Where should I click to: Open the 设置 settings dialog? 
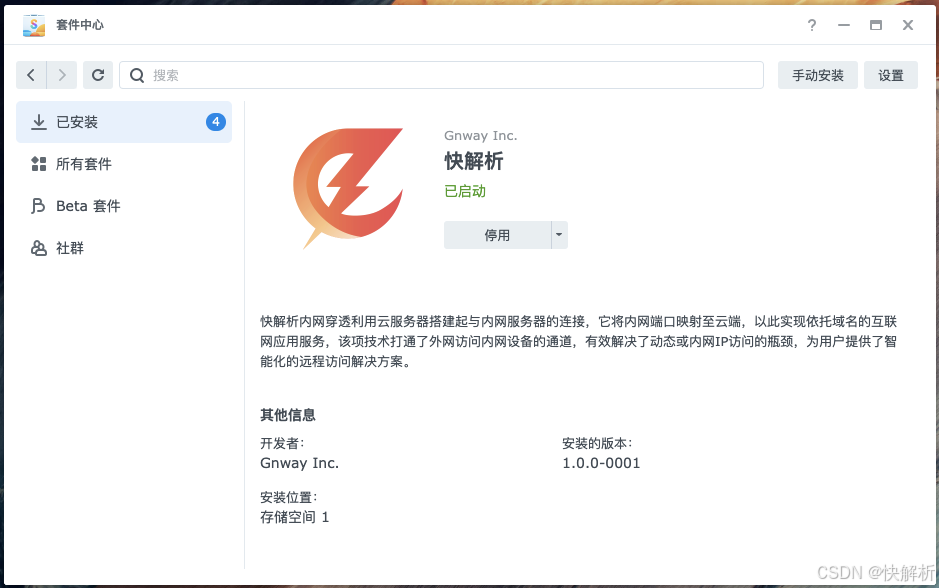click(890, 75)
